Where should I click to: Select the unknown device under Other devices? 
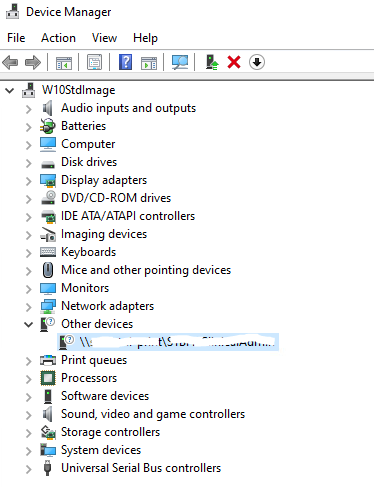coord(168,342)
